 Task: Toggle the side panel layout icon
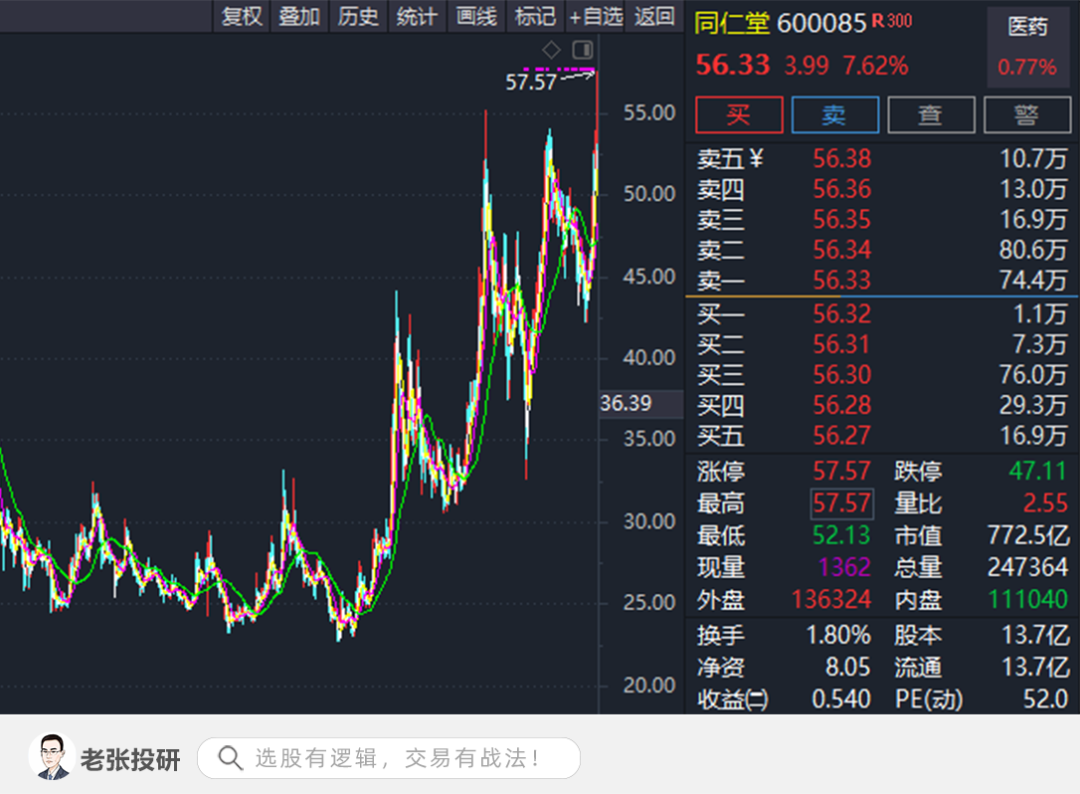click(583, 50)
